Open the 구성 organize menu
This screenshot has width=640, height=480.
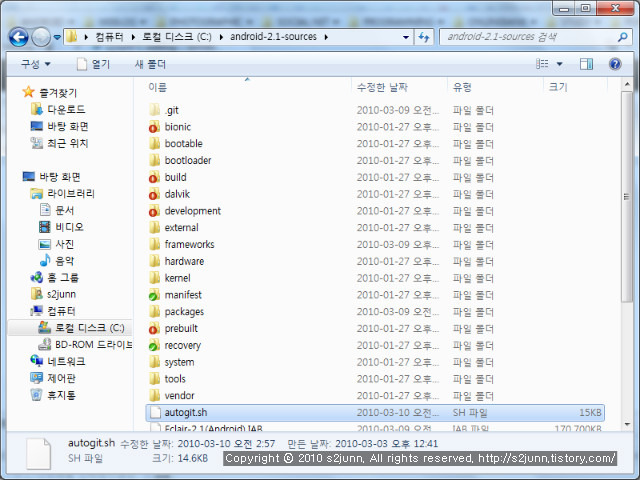[36, 64]
